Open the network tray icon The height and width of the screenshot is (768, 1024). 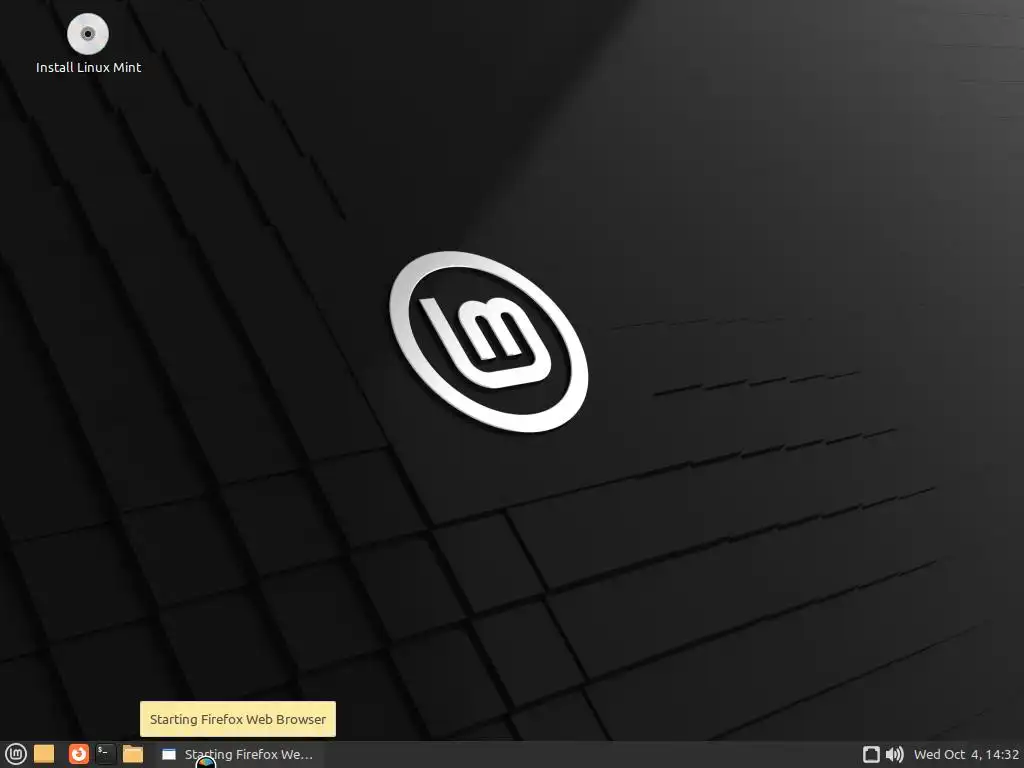pos(871,754)
